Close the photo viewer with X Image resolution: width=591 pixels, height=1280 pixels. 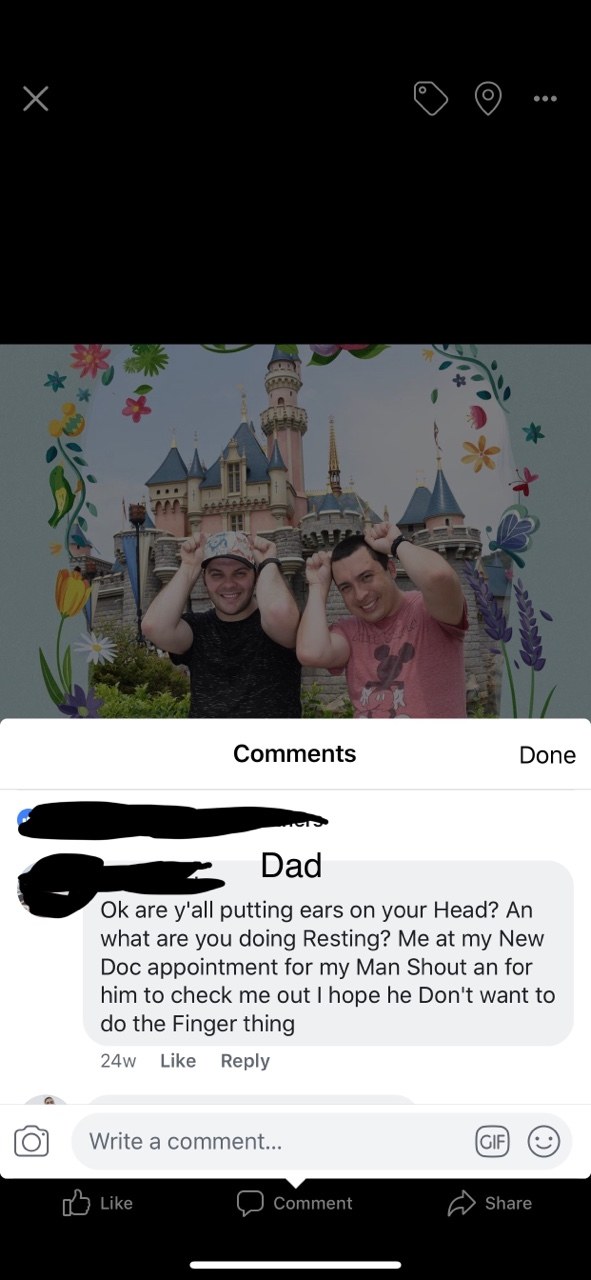click(36, 98)
